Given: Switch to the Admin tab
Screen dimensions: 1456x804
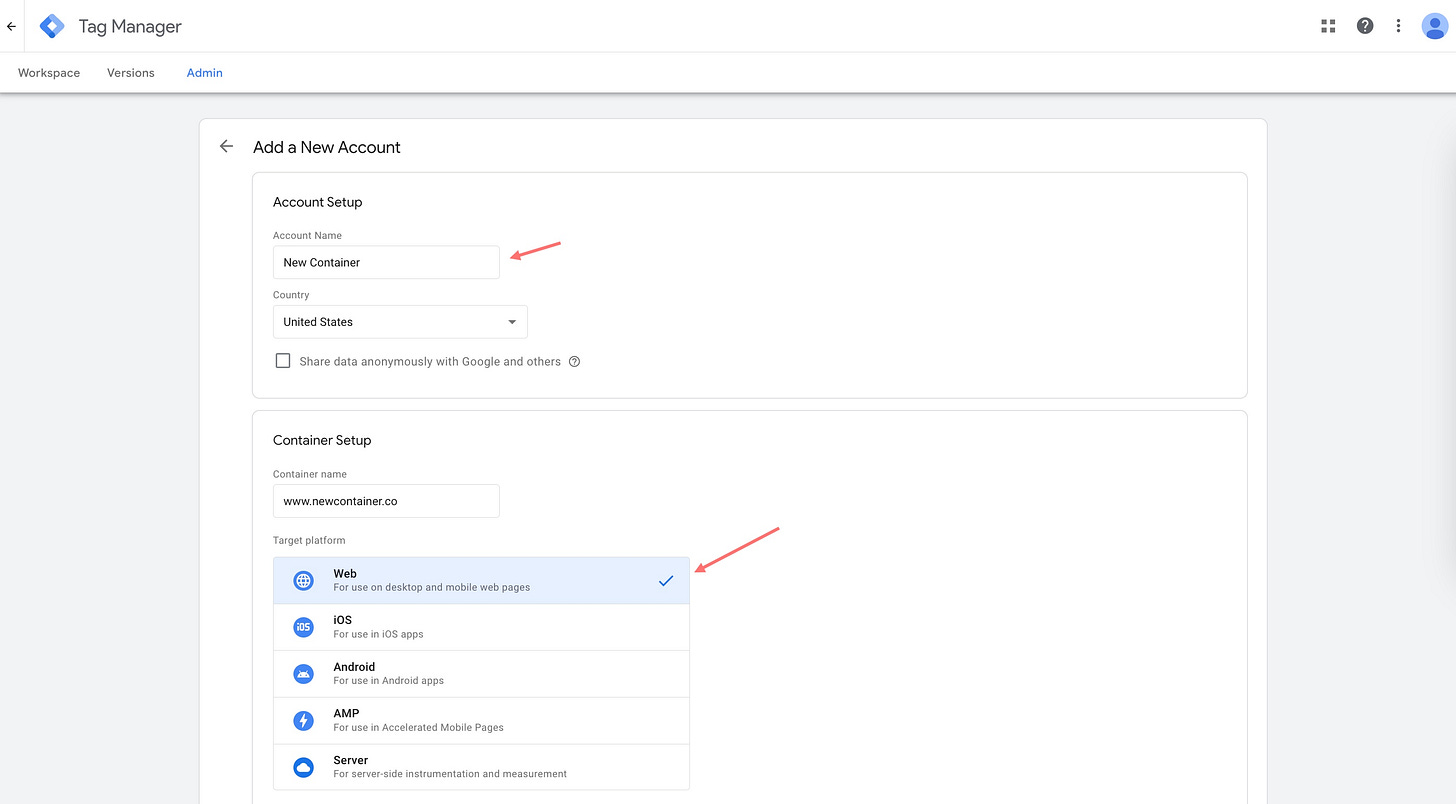Looking at the screenshot, I should pyautogui.click(x=205, y=73).
